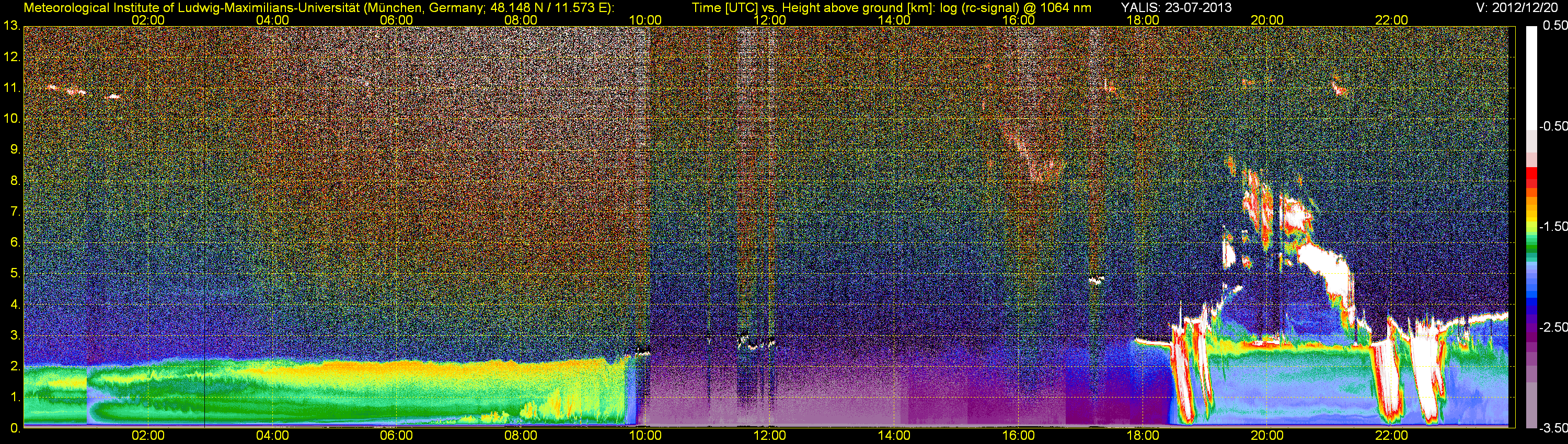Select the 'Time [UTC] vs. Height above ground' caption
Screen dimensions: 1568x444
click(891, 8)
